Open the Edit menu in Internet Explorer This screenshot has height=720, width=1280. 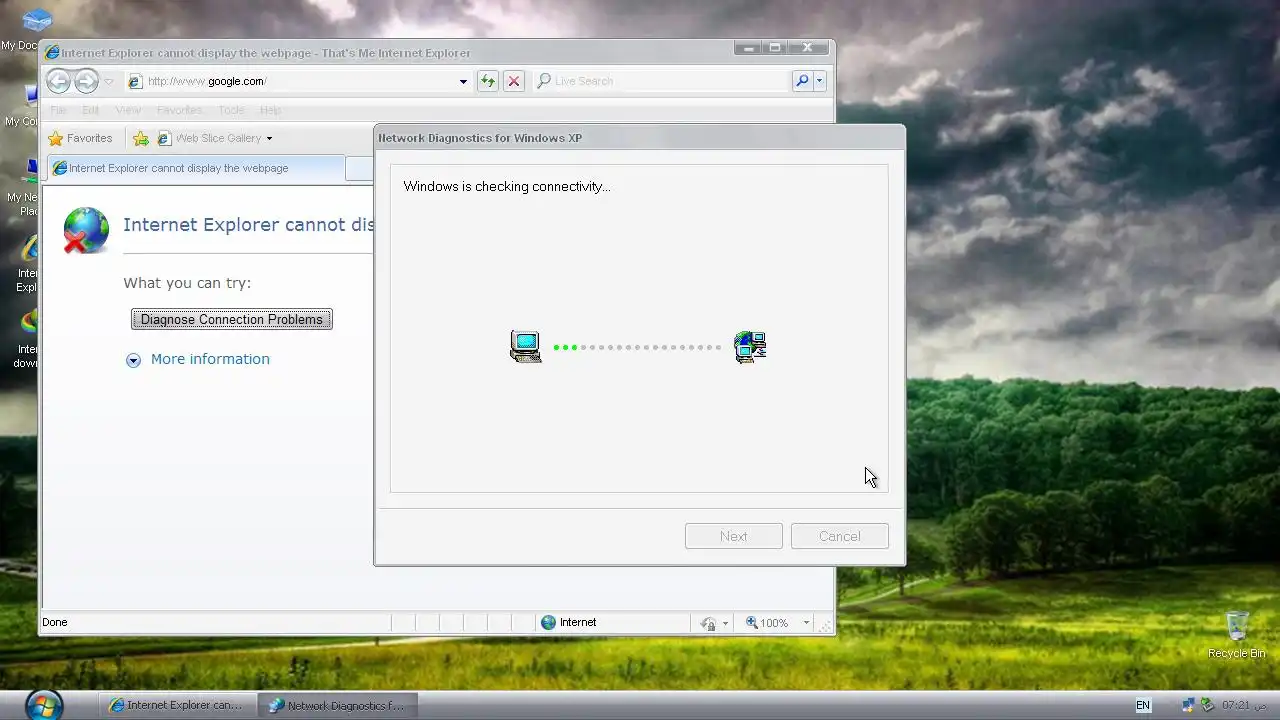point(91,110)
